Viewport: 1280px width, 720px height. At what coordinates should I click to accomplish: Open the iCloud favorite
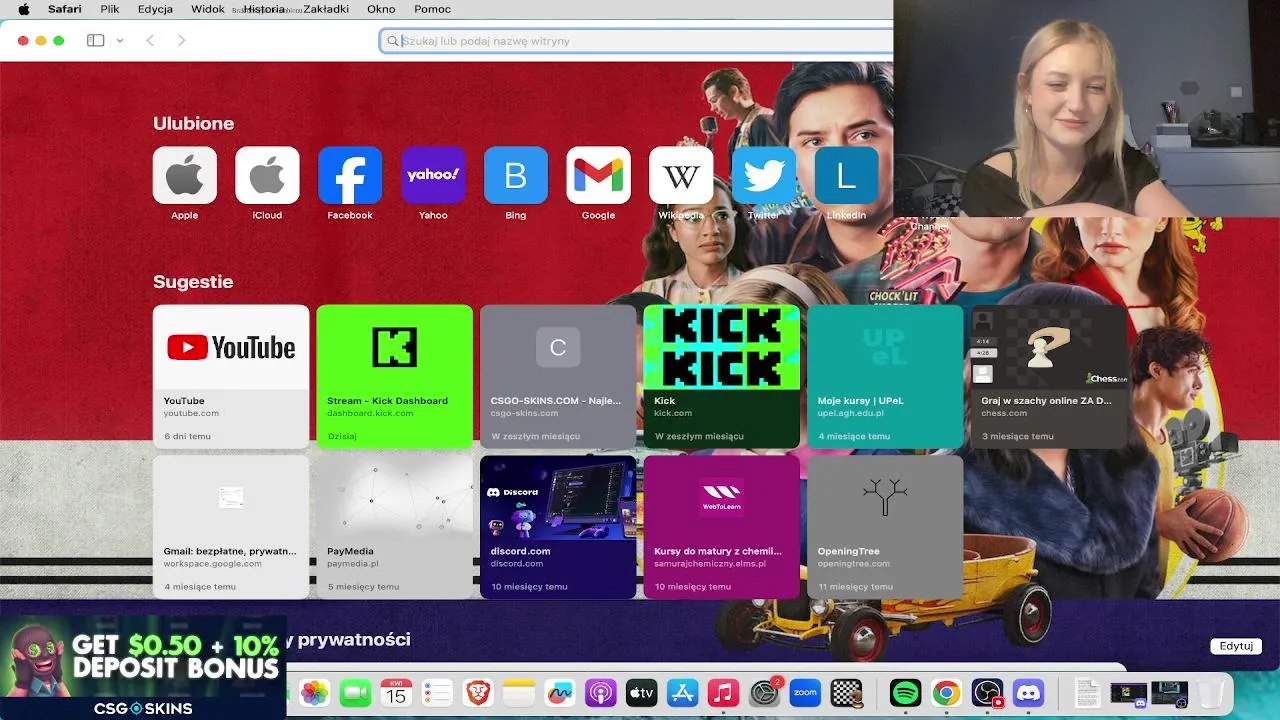click(267, 175)
